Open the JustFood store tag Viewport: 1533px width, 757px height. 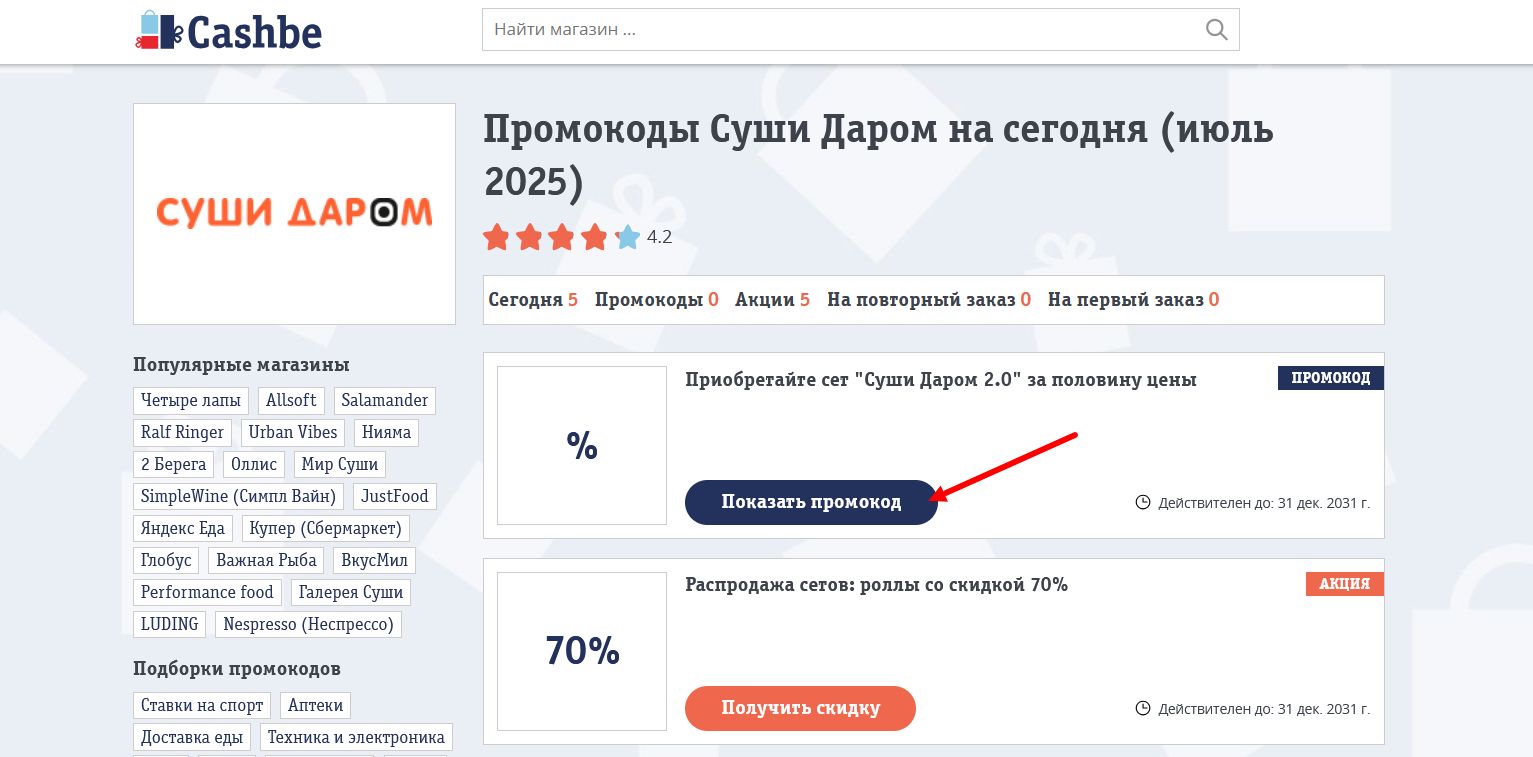point(395,496)
